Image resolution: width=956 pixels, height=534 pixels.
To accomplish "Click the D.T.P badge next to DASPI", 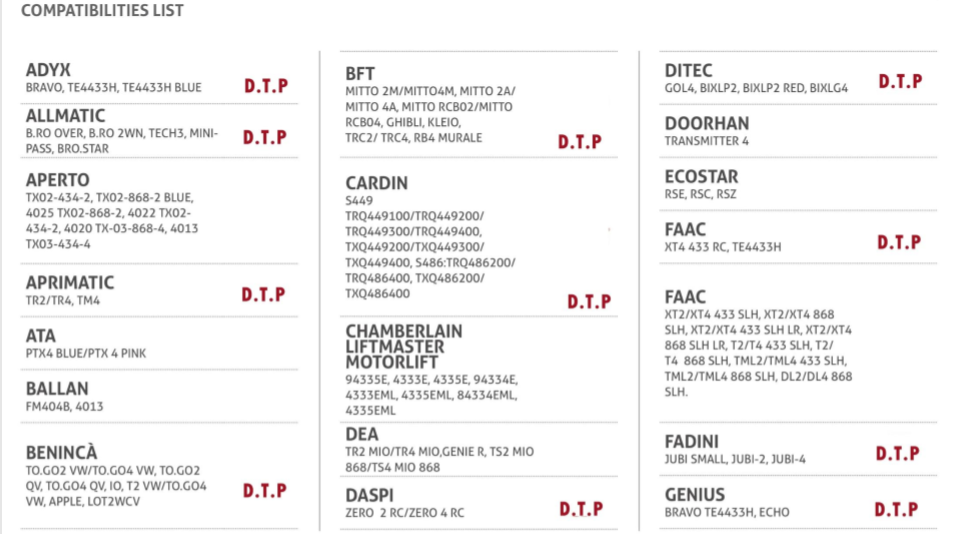I will [581, 510].
